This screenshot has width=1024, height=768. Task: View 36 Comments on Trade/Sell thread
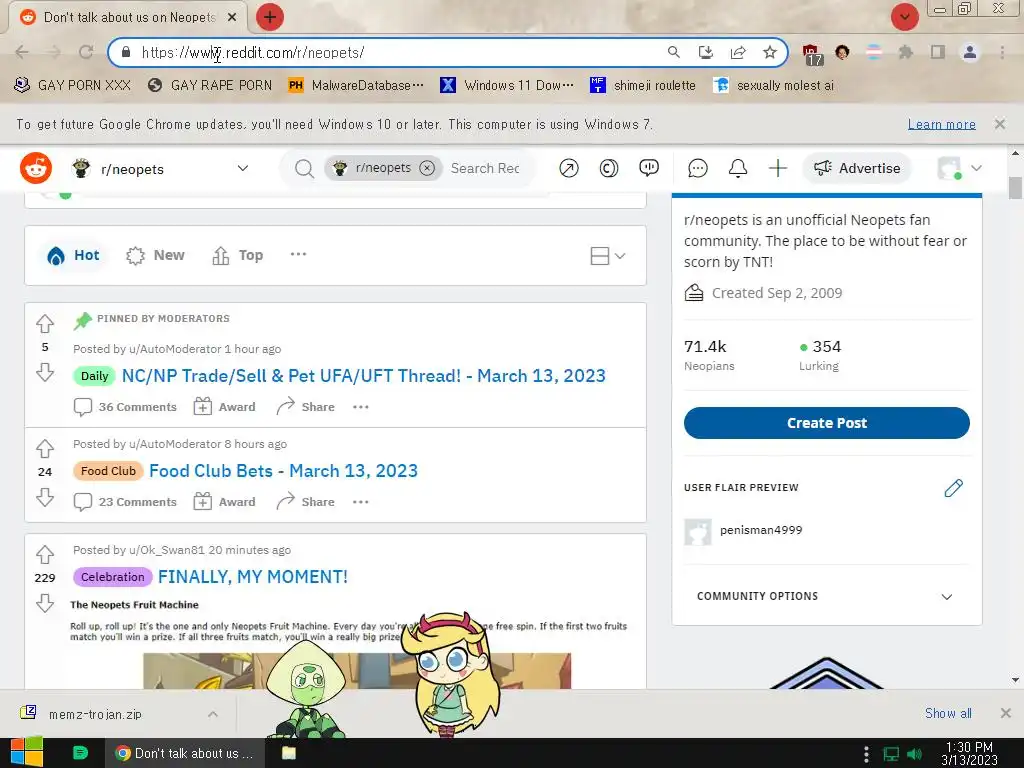(125, 407)
